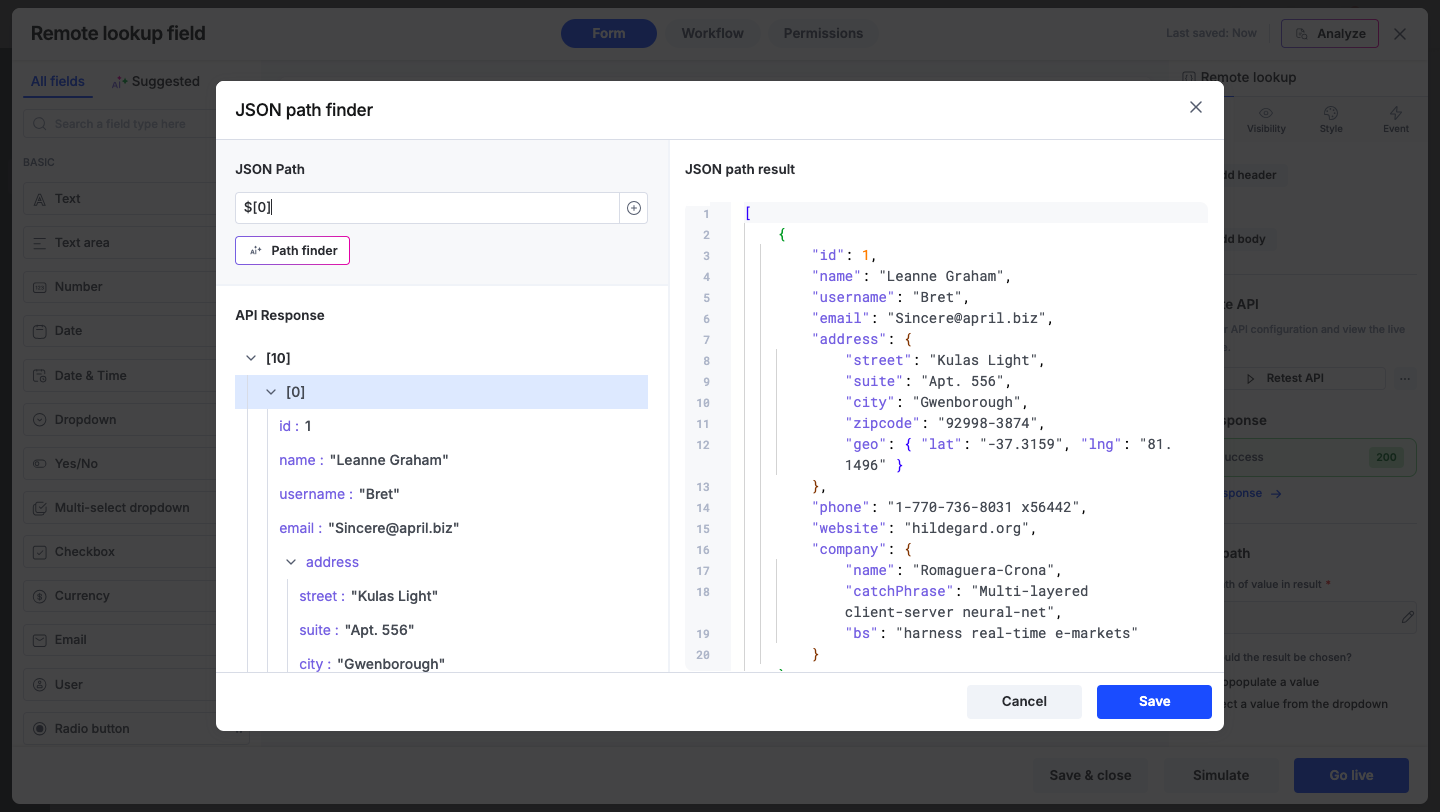The width and height of the screenshot is (1440, 812).
Task: Select the email key in API Response
Action: click(x=300, y=528)
